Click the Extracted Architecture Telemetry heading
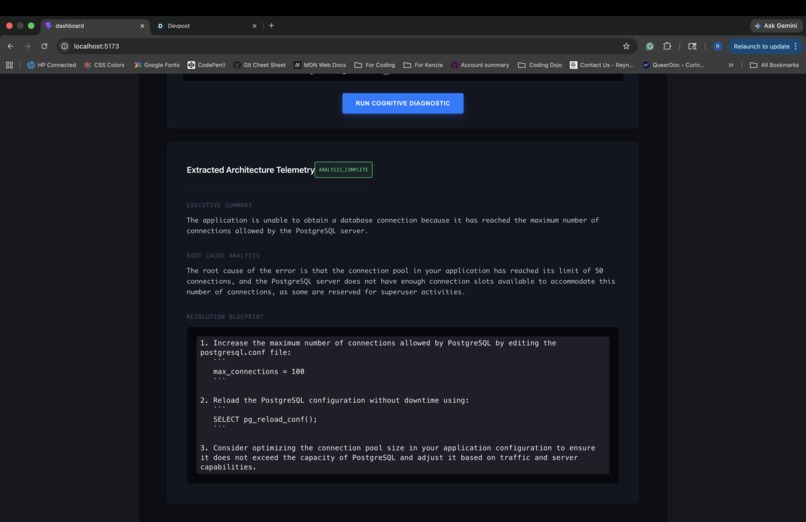Screen dimensions: 806x522 250,170
